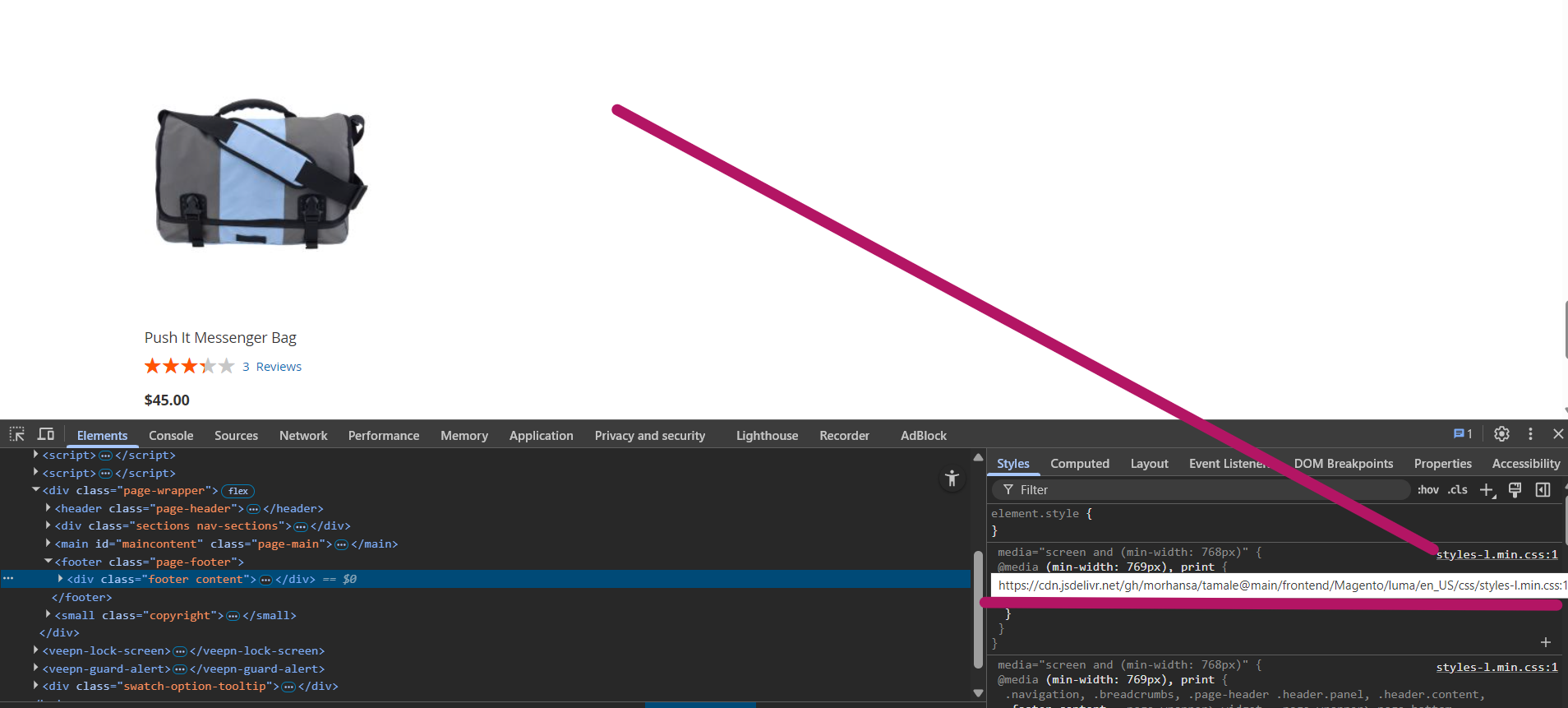The width and height of the screenshot is (1568, 708).
Task: Open the console messages issue counter
Action: coord(1463,434)
